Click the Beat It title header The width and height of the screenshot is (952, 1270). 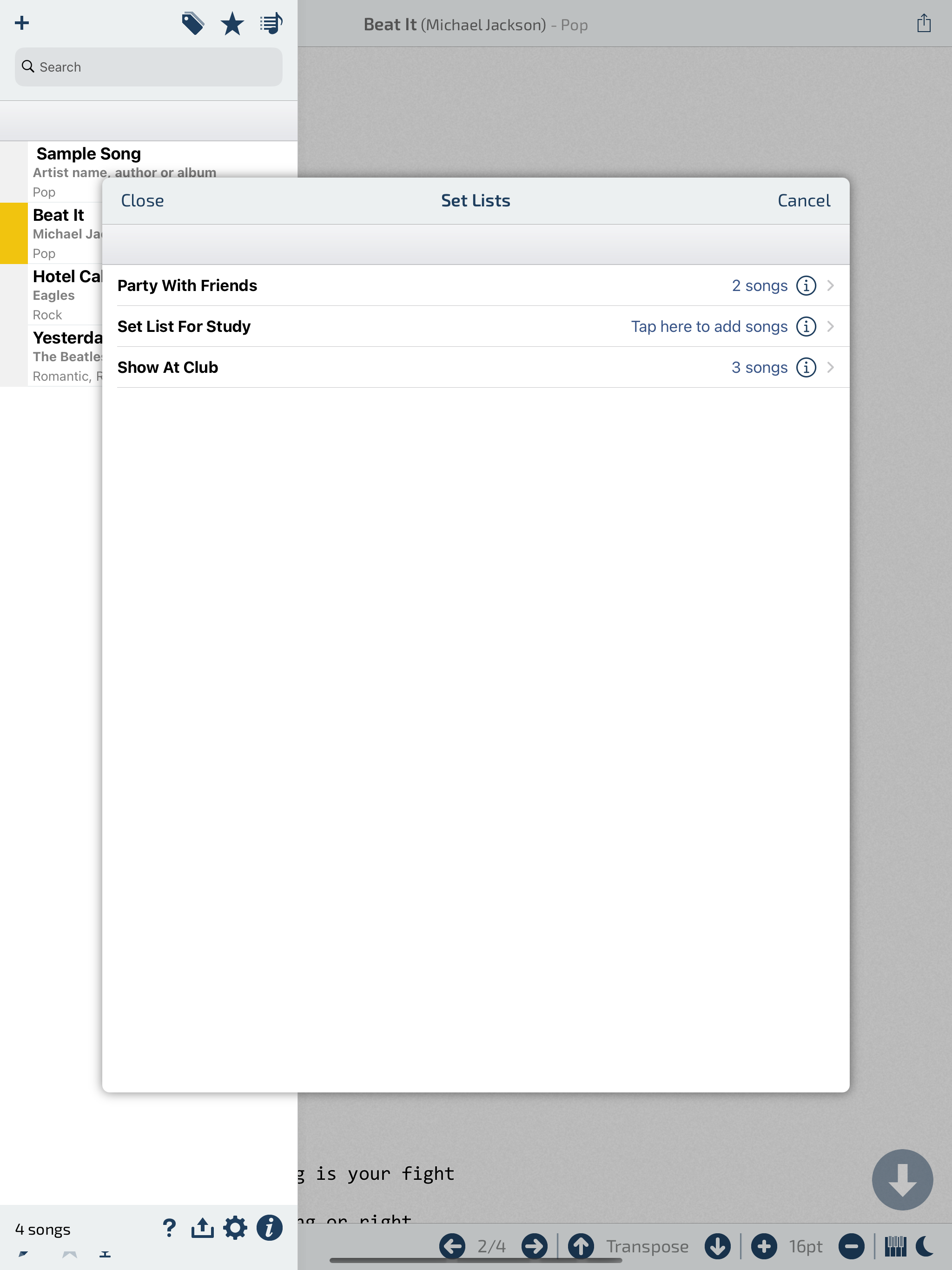click(x=476, y=25)
